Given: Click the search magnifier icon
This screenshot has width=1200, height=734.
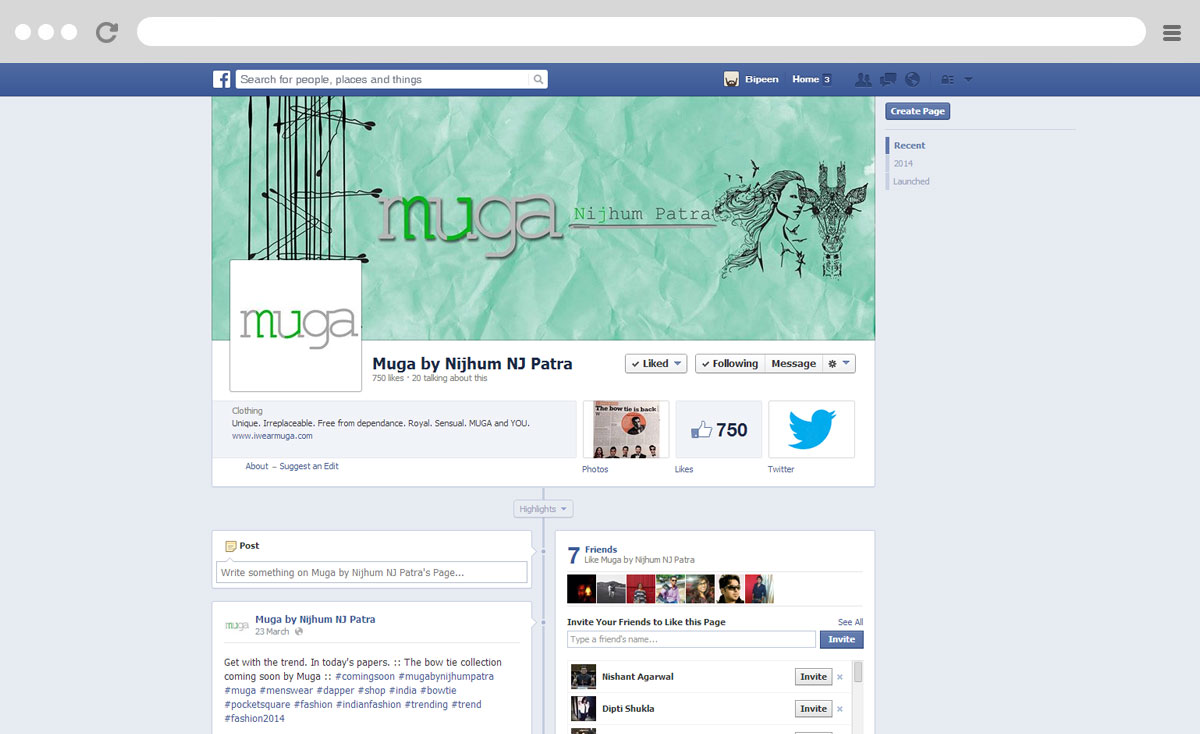Looking at the screenshot, I should pyautogui.click(x=538, y=79).
